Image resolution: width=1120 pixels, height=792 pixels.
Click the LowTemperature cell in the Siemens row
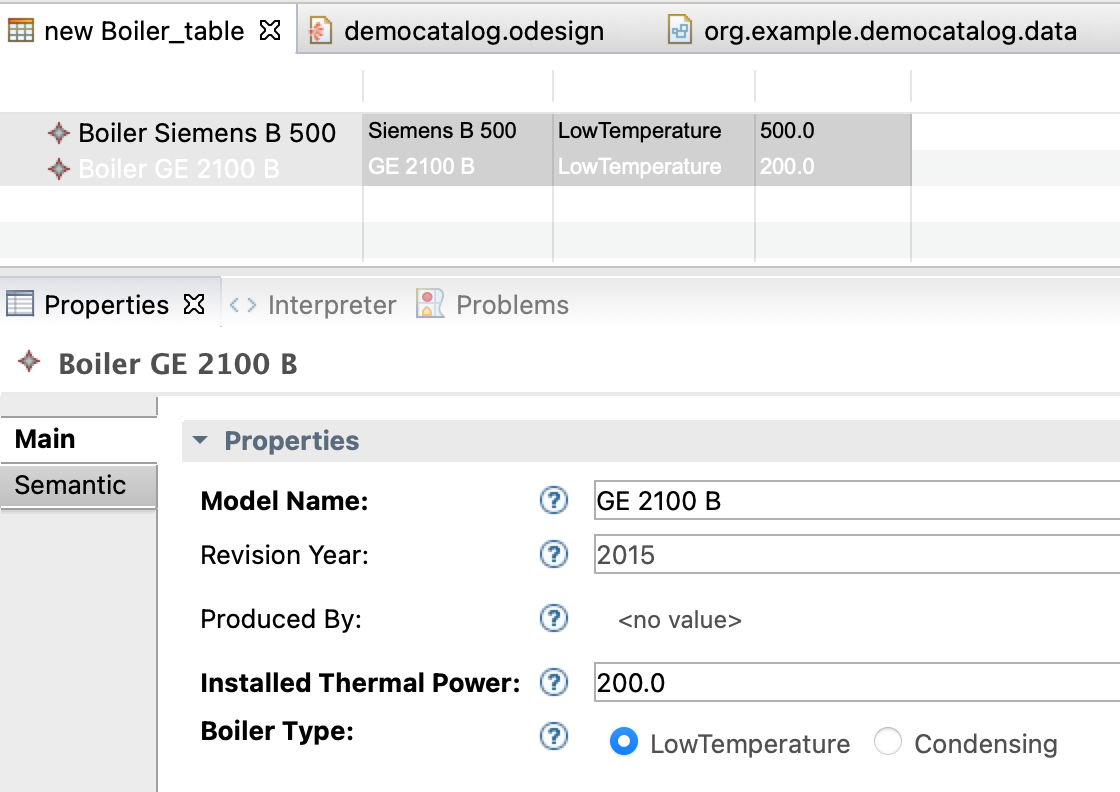click(x=654, y=131)
